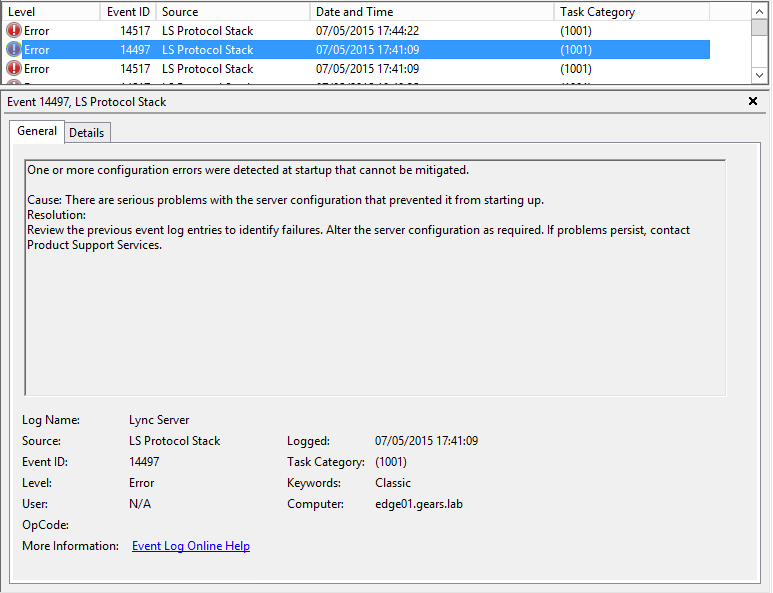Screen dimensions: 773x593
Task: Open Event Log Online Help link
Action: pyautogui.click(x=191, y=546)
